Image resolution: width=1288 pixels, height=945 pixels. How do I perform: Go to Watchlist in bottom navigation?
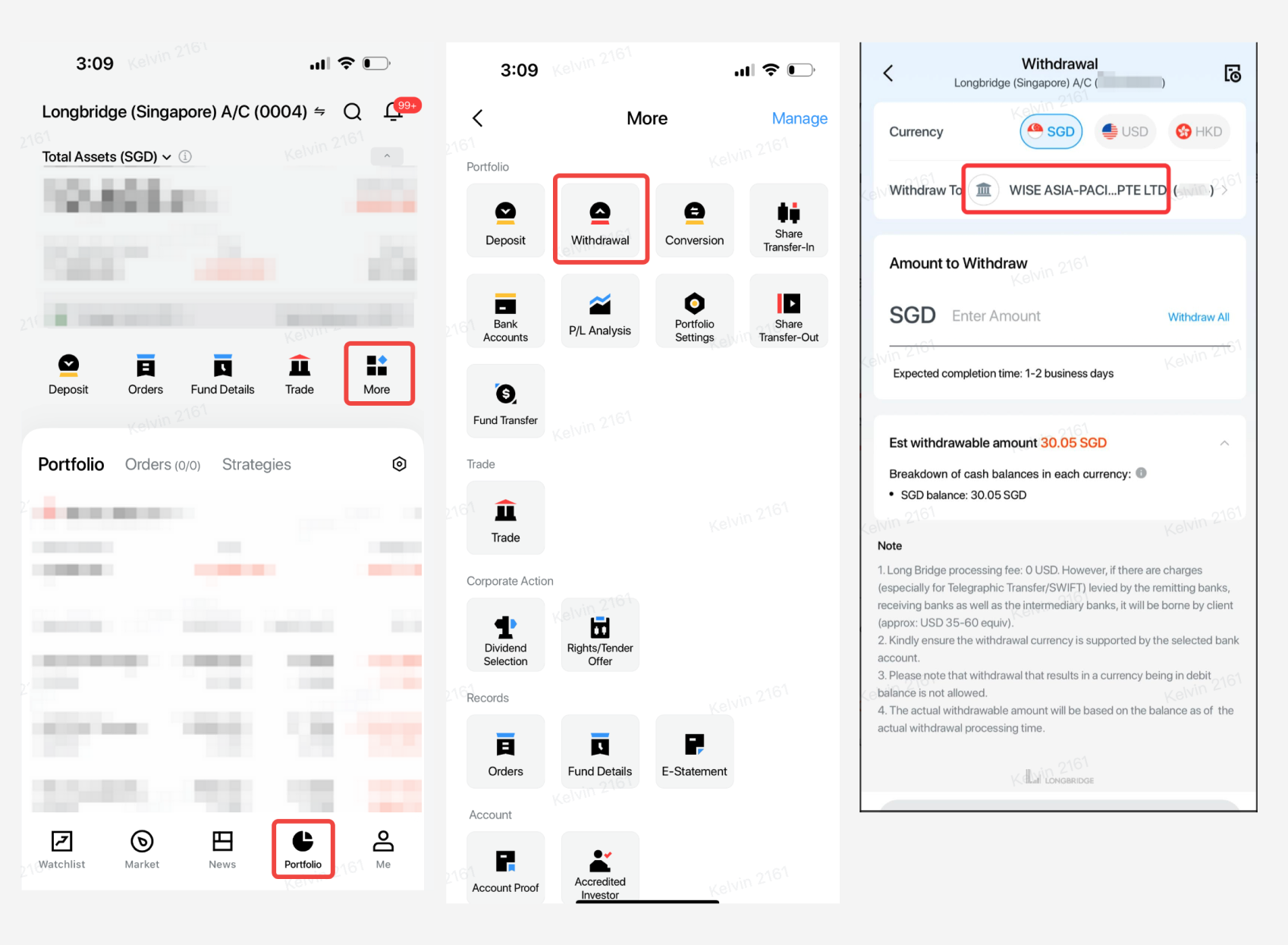coord(62,849)
